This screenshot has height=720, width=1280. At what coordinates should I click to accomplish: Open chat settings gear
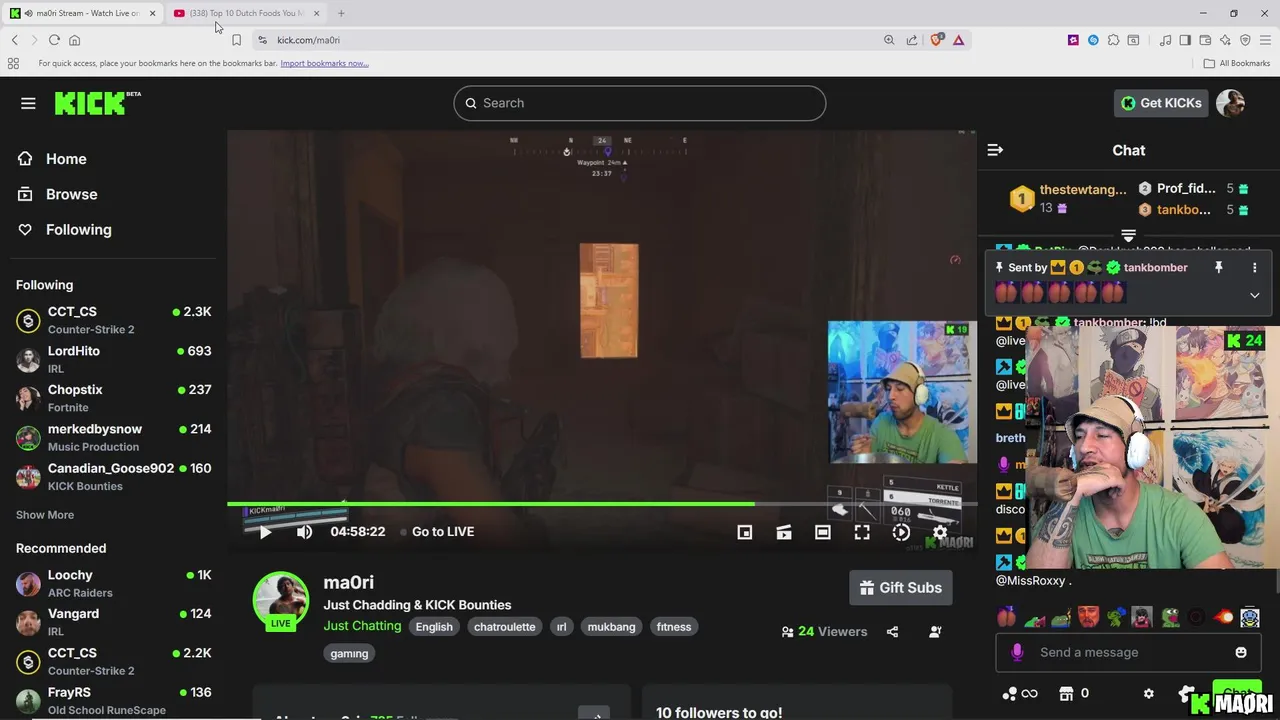click(1148, 693)
